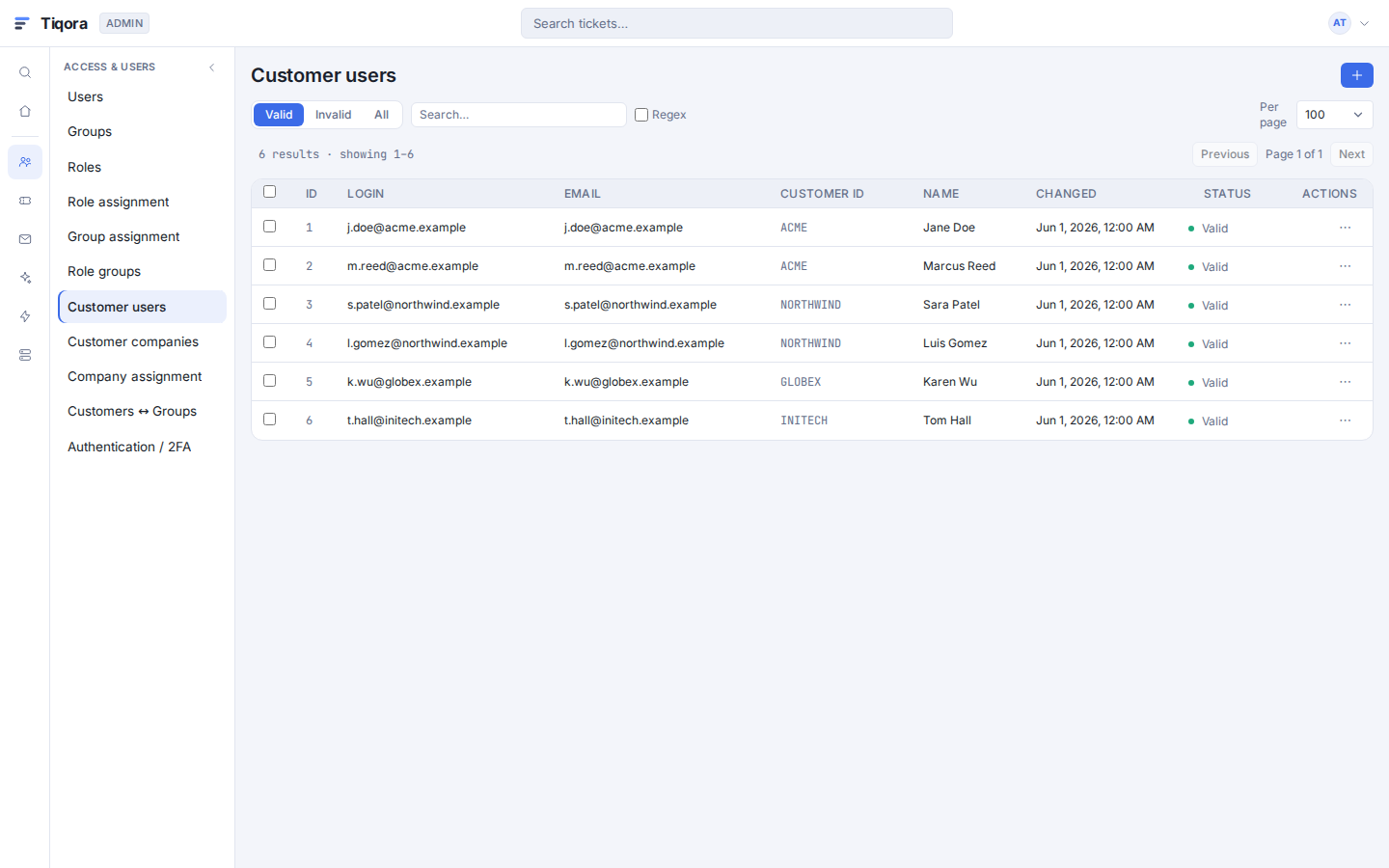Click the Next page button

(1351, 154)
